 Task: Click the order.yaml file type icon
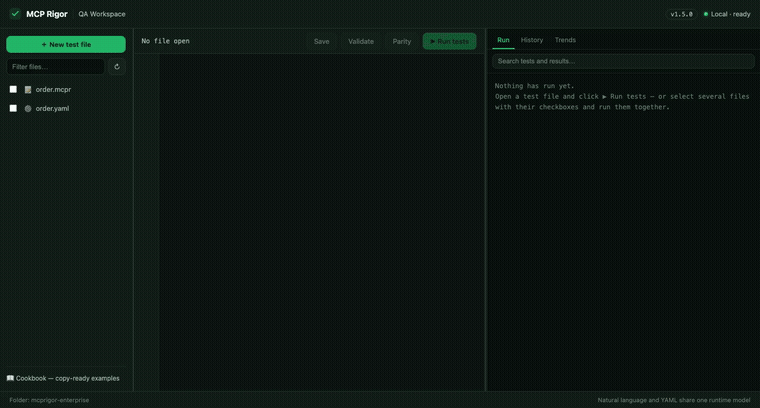click(x=28, y=109)
